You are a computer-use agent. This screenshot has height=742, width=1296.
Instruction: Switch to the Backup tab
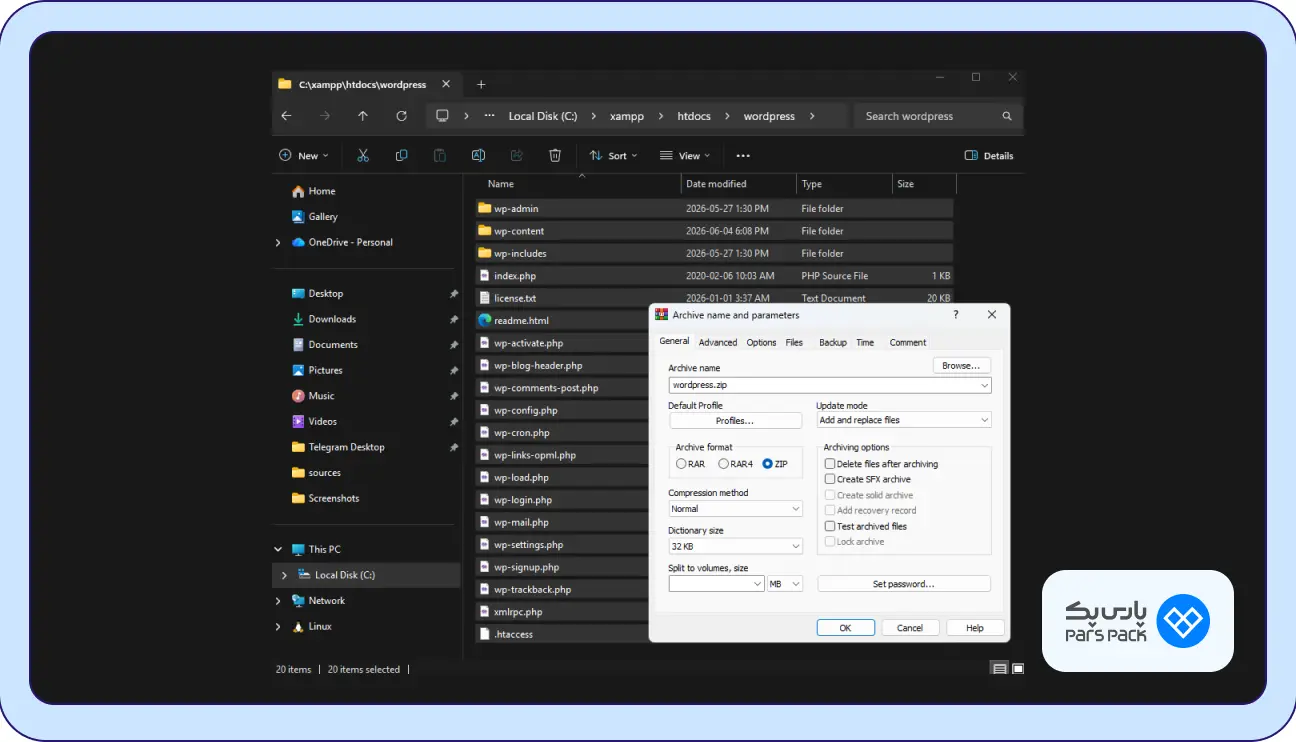pyautogui.click(x=833, y=342)
